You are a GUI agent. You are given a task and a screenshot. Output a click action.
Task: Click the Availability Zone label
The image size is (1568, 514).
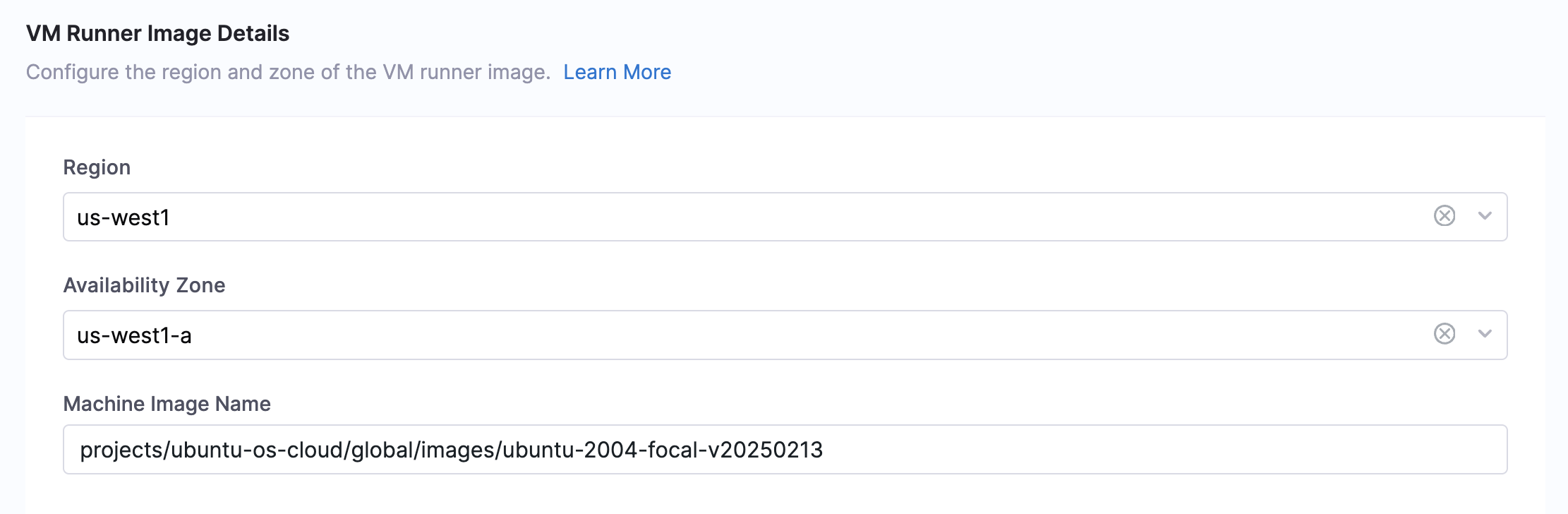(144, 285)
